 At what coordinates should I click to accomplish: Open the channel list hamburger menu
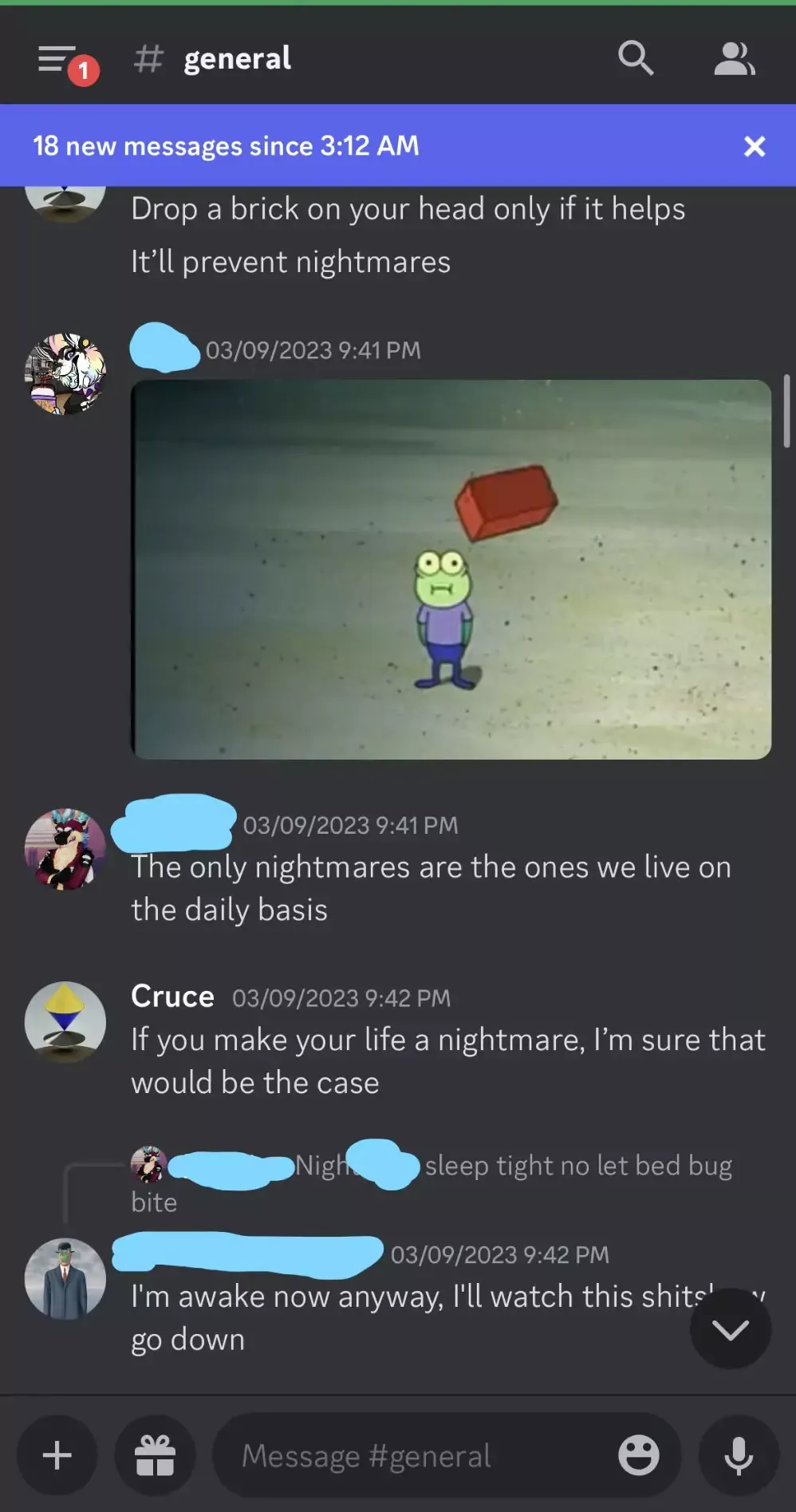[x=57, y=60]
